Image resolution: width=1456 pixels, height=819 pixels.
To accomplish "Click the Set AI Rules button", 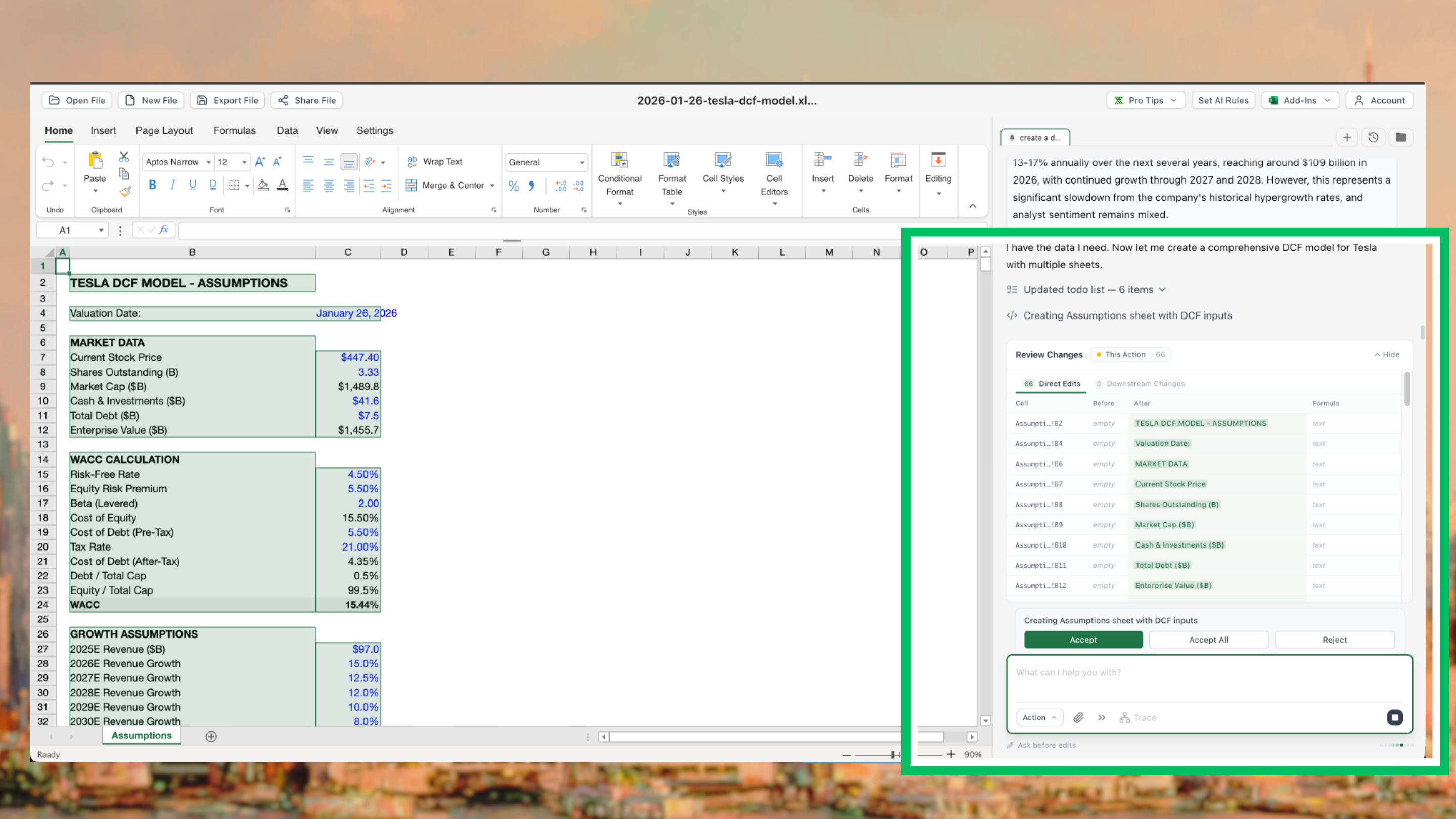I will coord(1223,100).
